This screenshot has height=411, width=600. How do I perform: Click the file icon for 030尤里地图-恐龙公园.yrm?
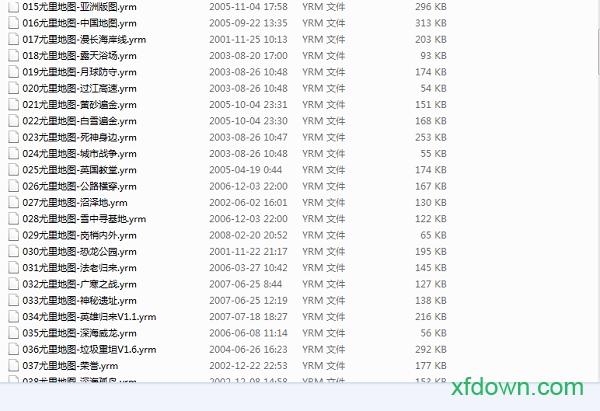pyautogui.click(x=13, y=251)
